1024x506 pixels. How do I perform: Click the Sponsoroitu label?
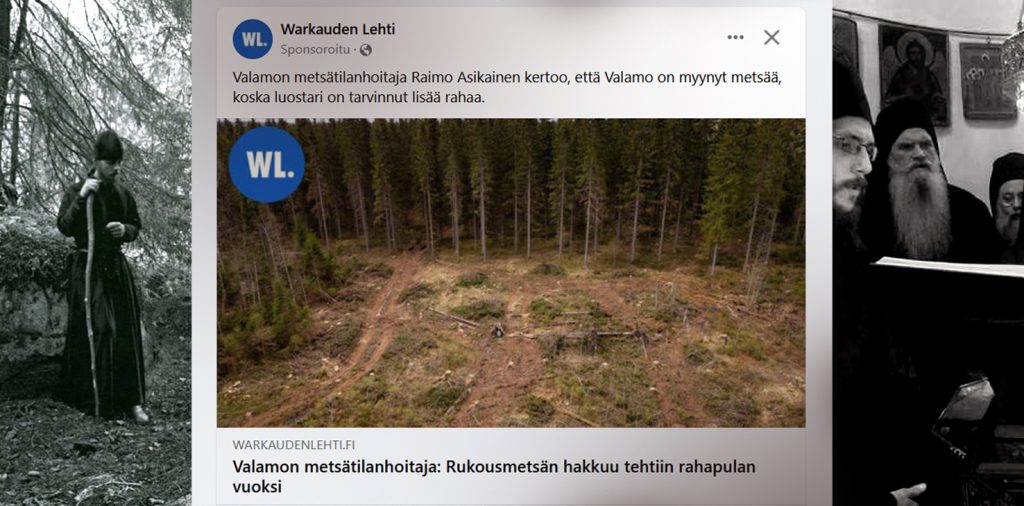pyautogui.click(x=315, y=50)
